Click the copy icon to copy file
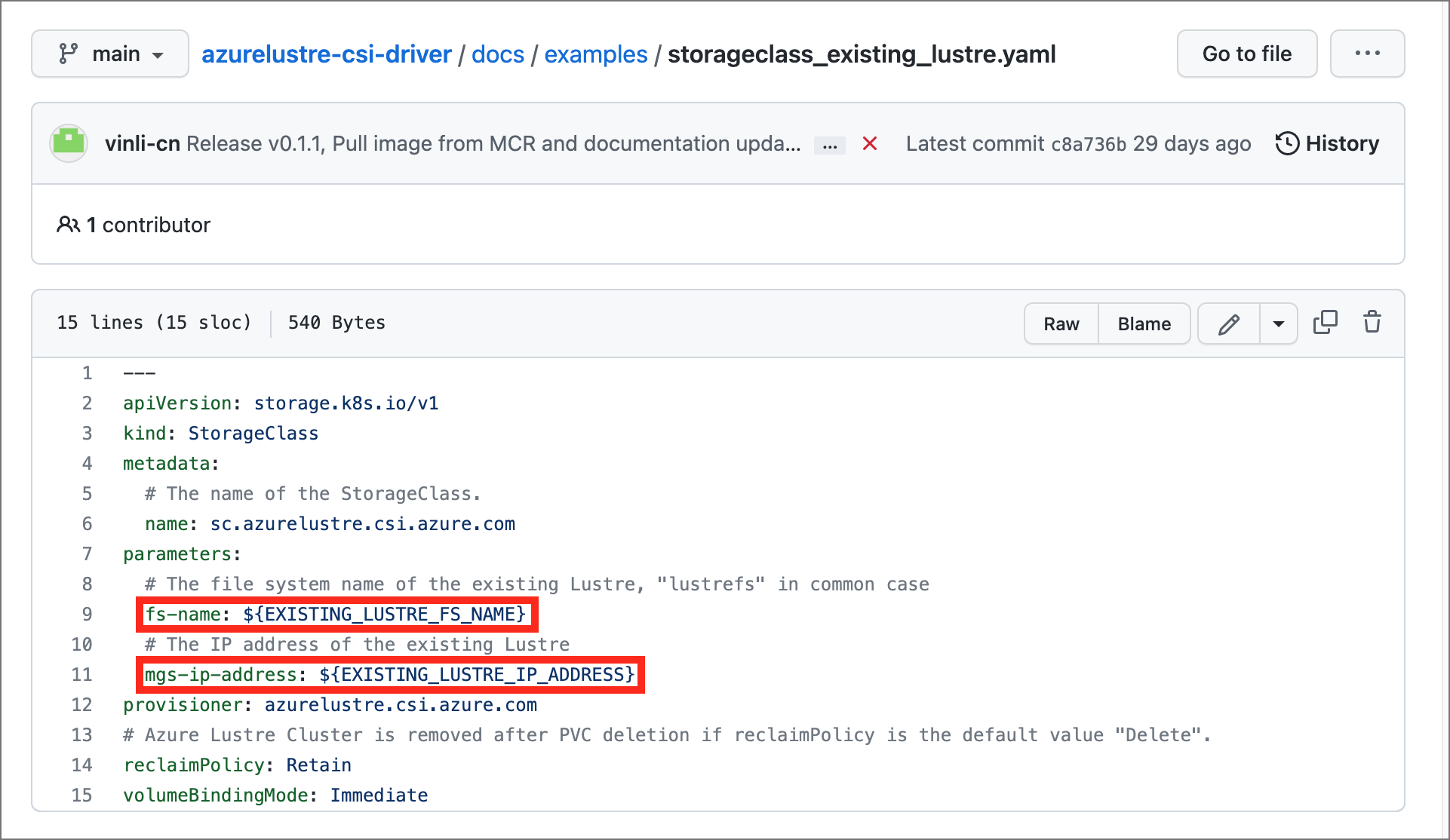Screen dimensions: 1450x840 pyautogui.click(x=1325, y=322)
